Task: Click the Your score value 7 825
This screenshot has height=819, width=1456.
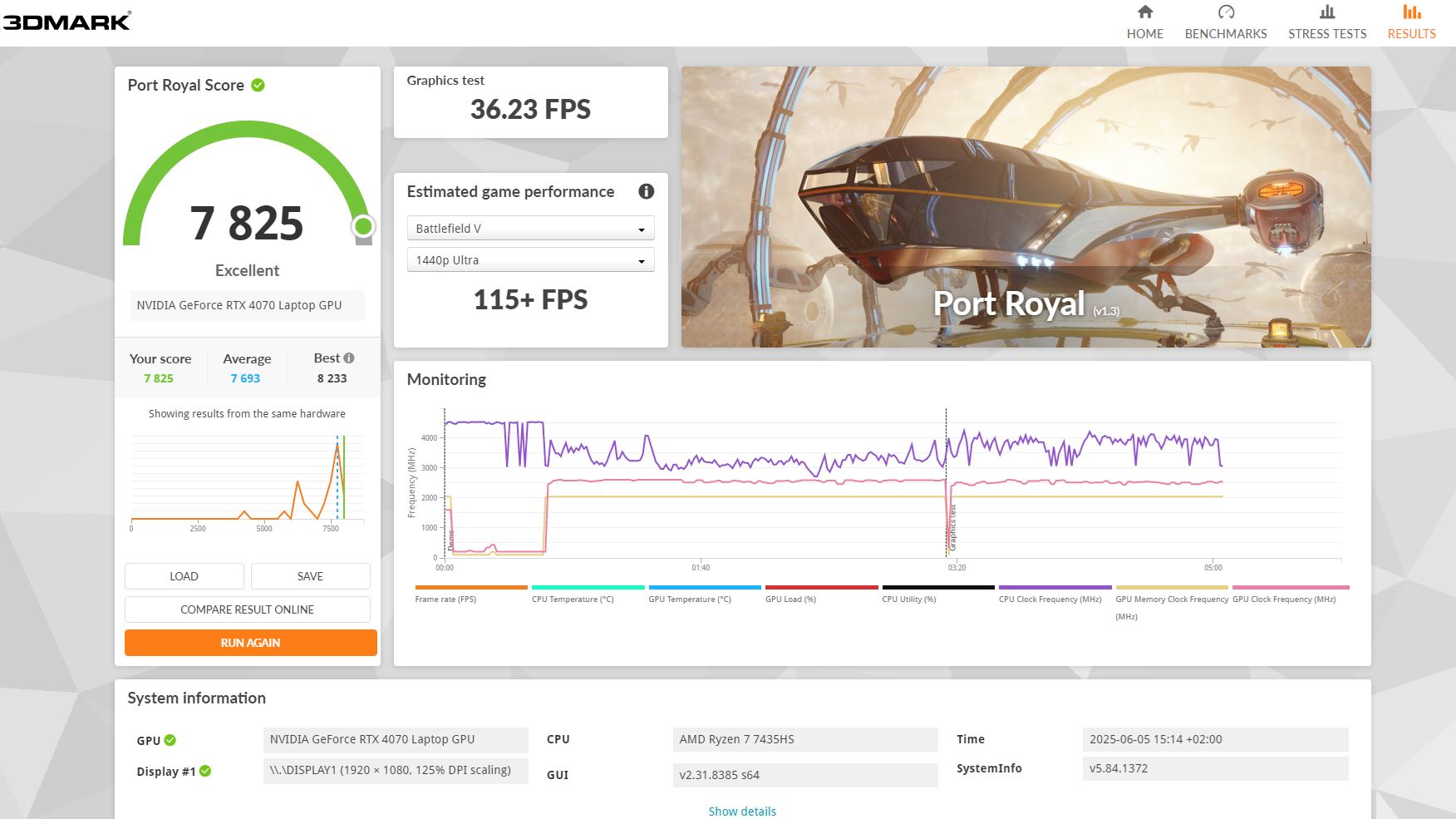Action: click(x=159, y=378)
